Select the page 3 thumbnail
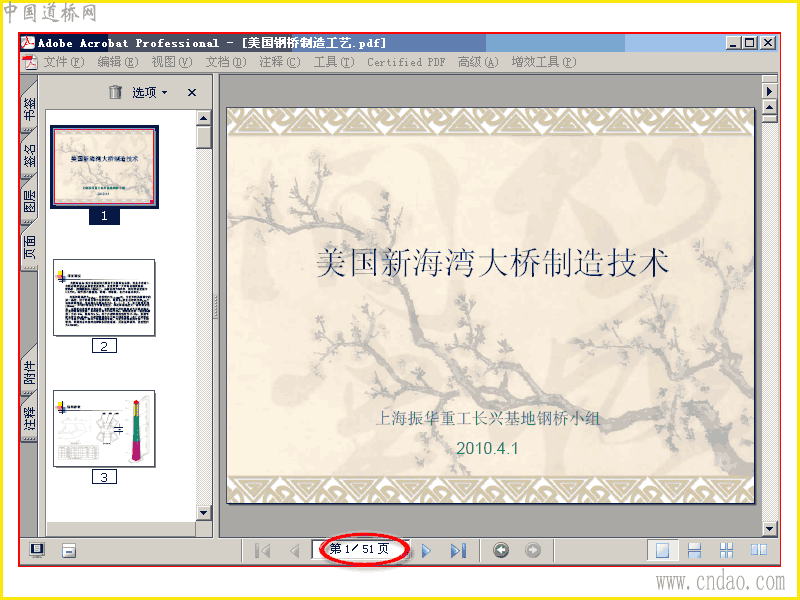This screenshot has height=600, width=800. [104, 429]
